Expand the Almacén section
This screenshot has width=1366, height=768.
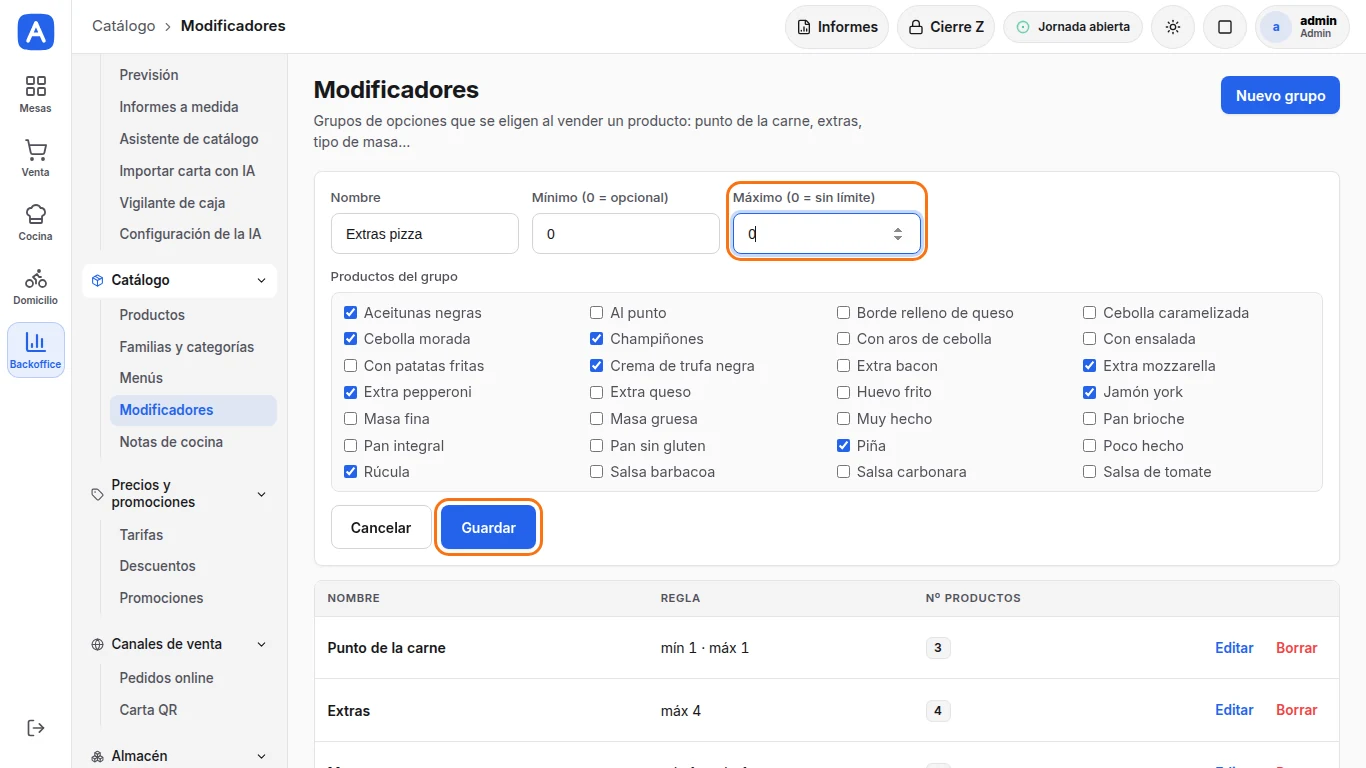(179, 756)
